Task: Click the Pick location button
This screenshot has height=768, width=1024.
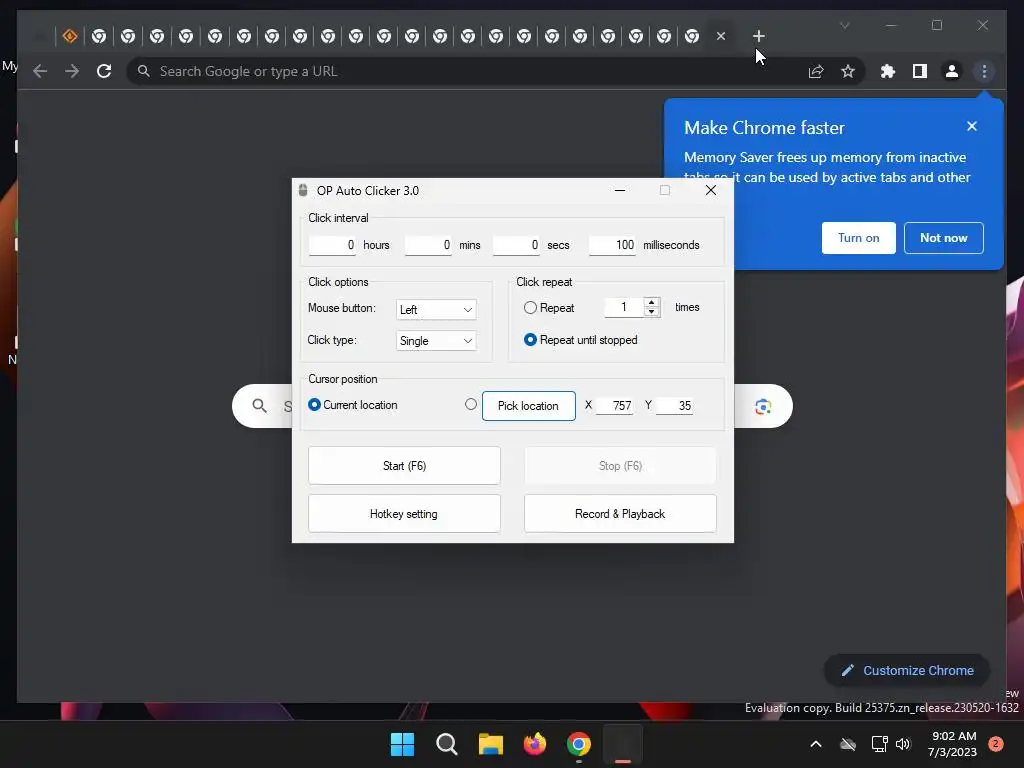Action: (x=528, y=406)
